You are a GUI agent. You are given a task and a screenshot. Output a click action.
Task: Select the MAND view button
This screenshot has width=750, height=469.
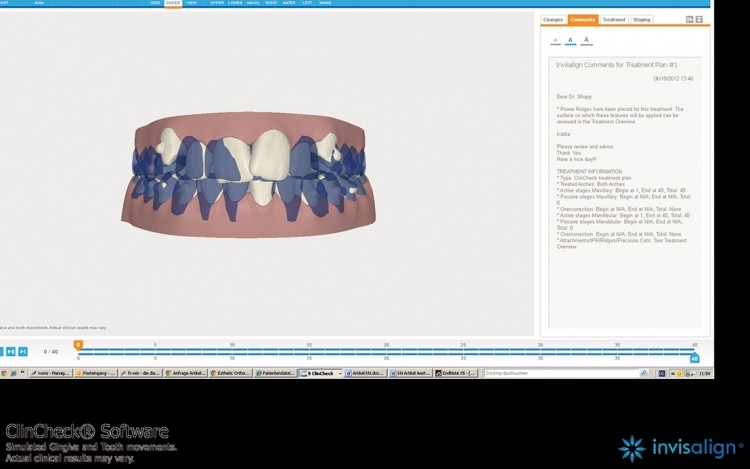pos(325,3)
